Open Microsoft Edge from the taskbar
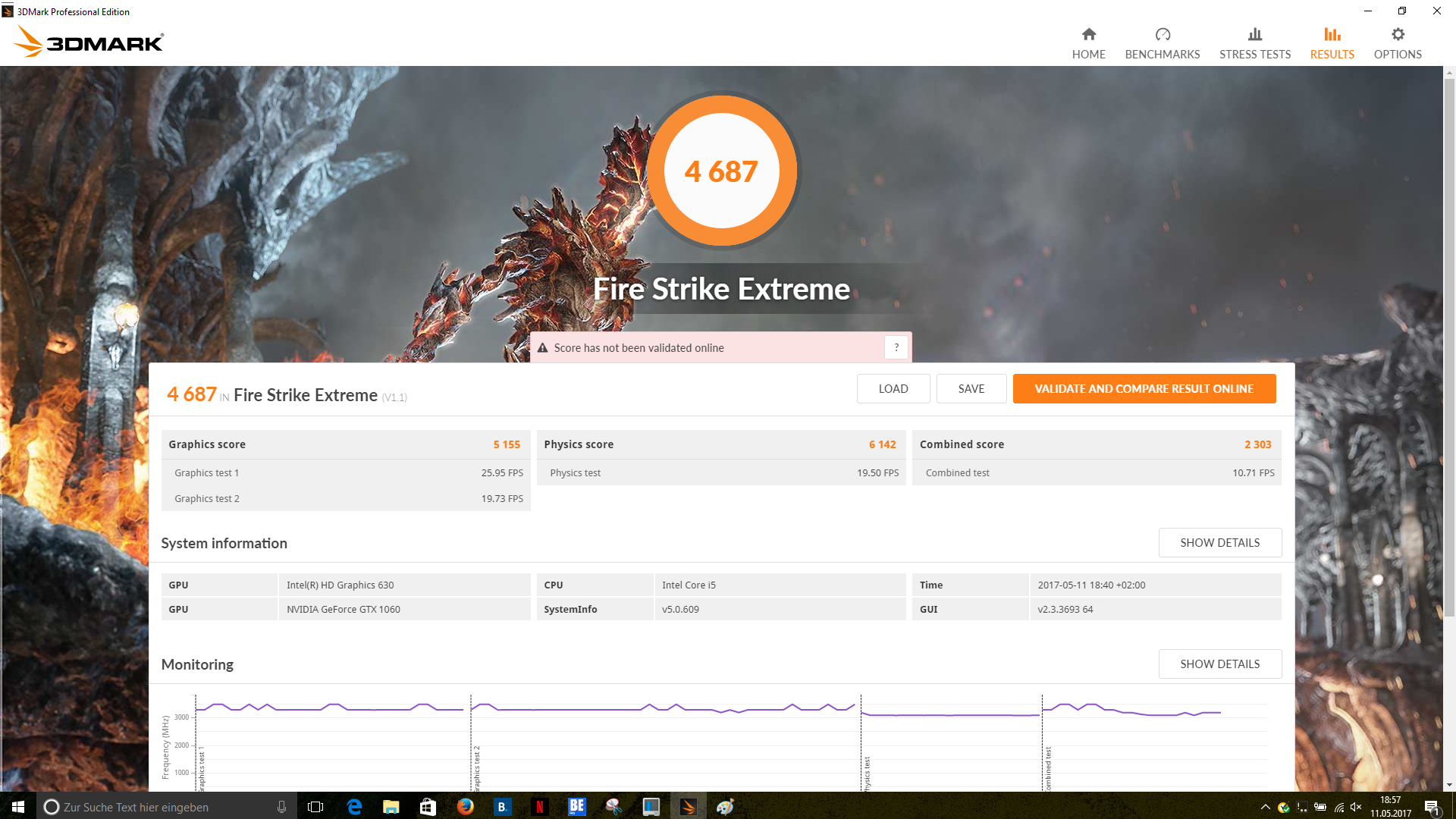 click(x=353, y=807)
